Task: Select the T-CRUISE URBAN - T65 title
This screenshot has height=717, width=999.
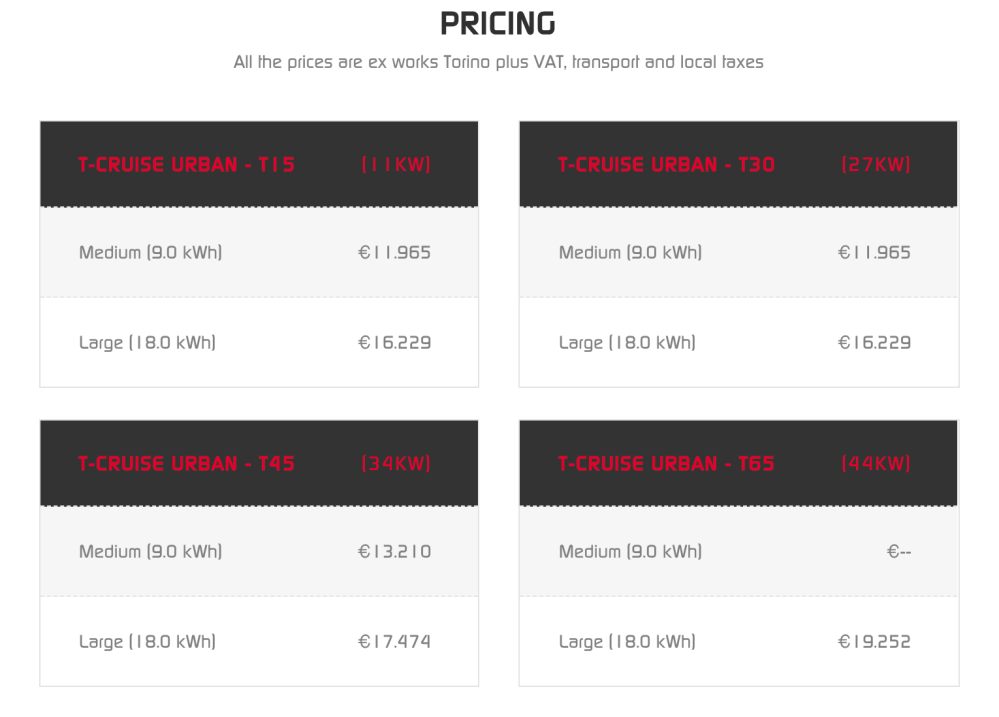Action: coord(667,464)
